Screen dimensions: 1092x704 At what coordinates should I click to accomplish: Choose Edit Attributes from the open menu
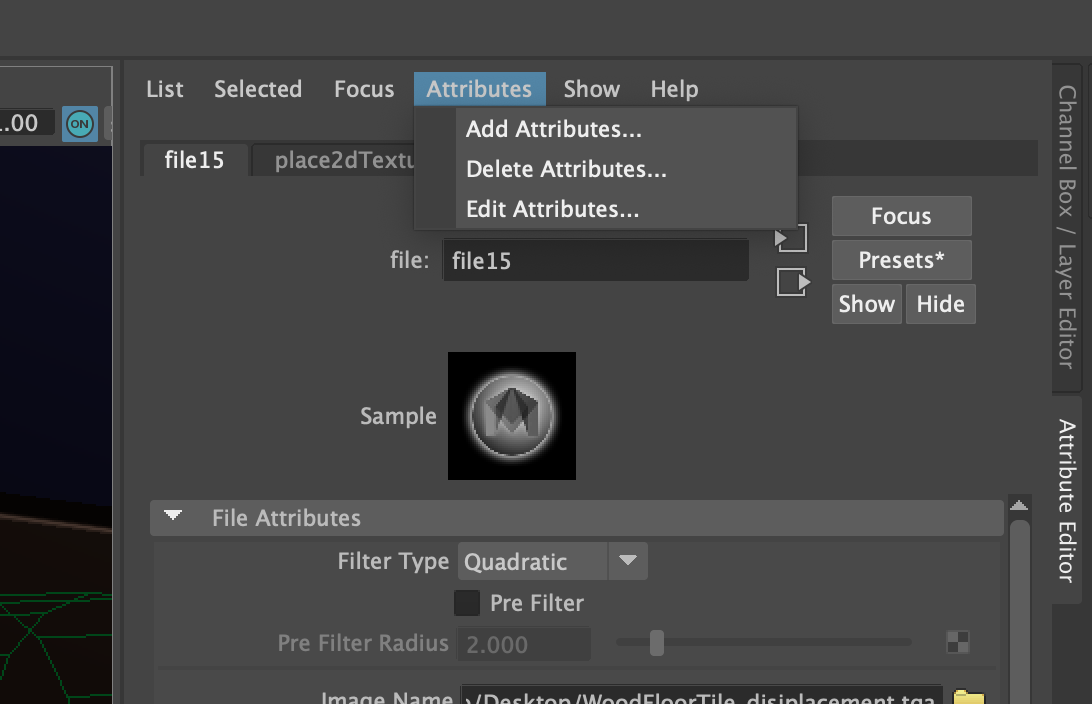[x=551, y=209]
